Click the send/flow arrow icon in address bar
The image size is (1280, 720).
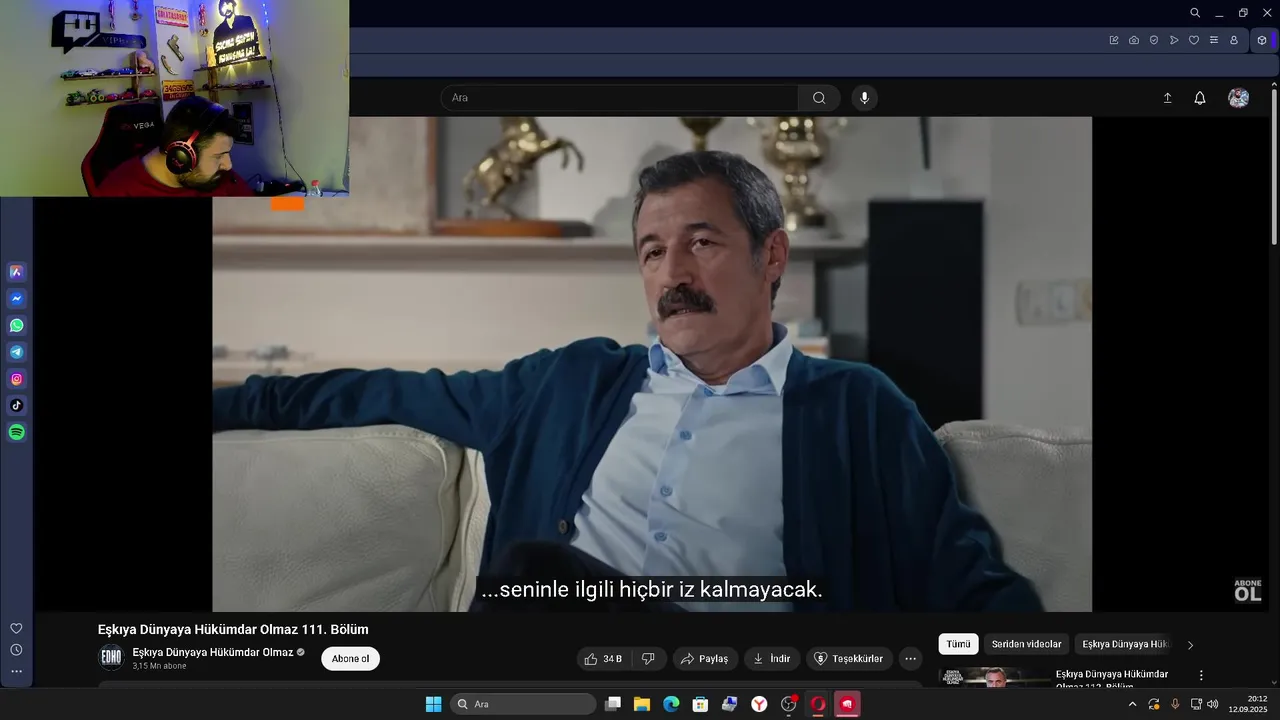[x=1174, y=40]
